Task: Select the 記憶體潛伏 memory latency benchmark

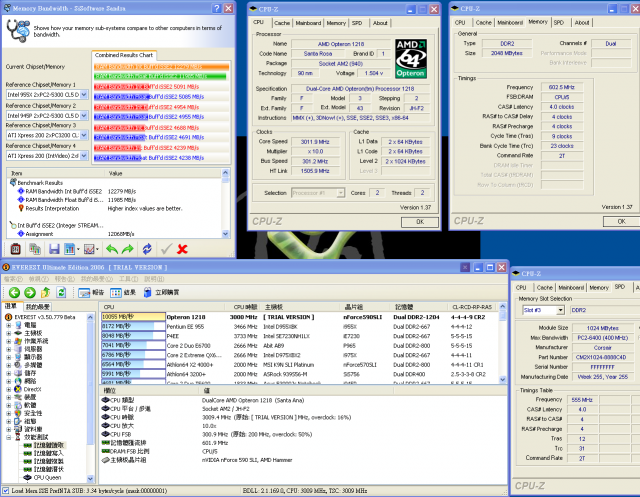Action: [x=49, y=469]
